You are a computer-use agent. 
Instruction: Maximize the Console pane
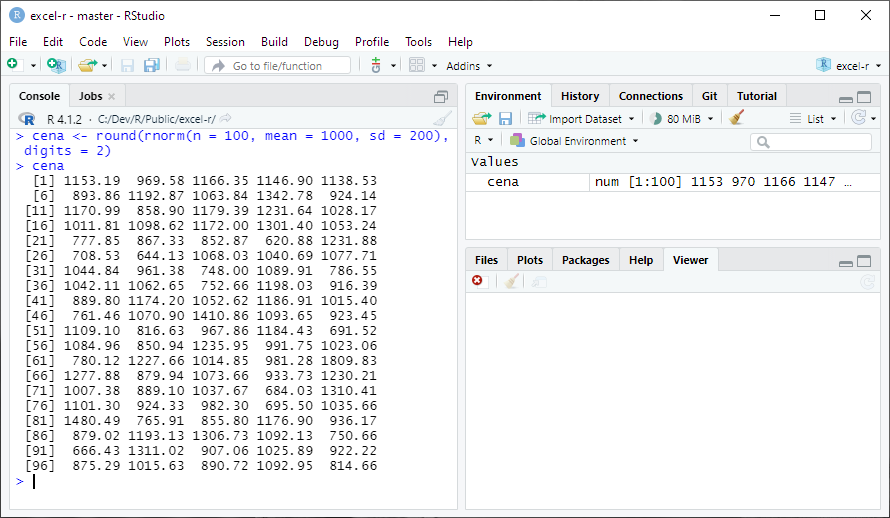pos(441,97)
